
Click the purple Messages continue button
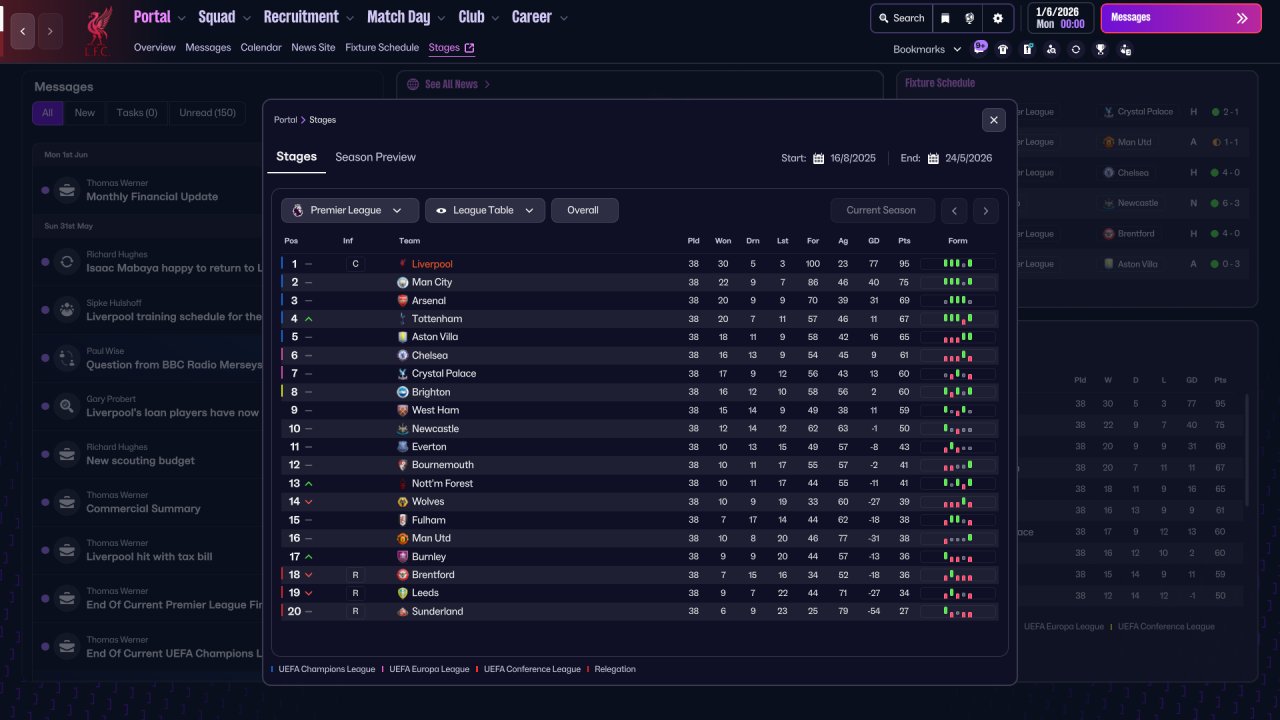pyautogui.click(x=1181, y=18)
